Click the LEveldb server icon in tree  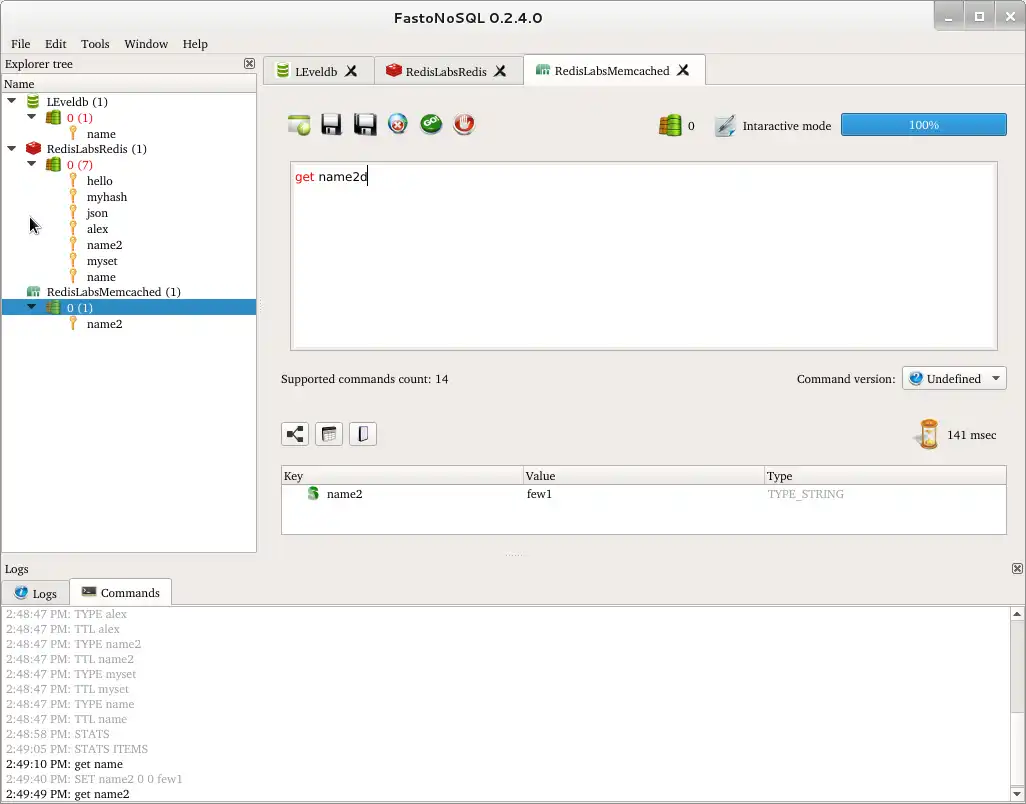pos(33,101)
